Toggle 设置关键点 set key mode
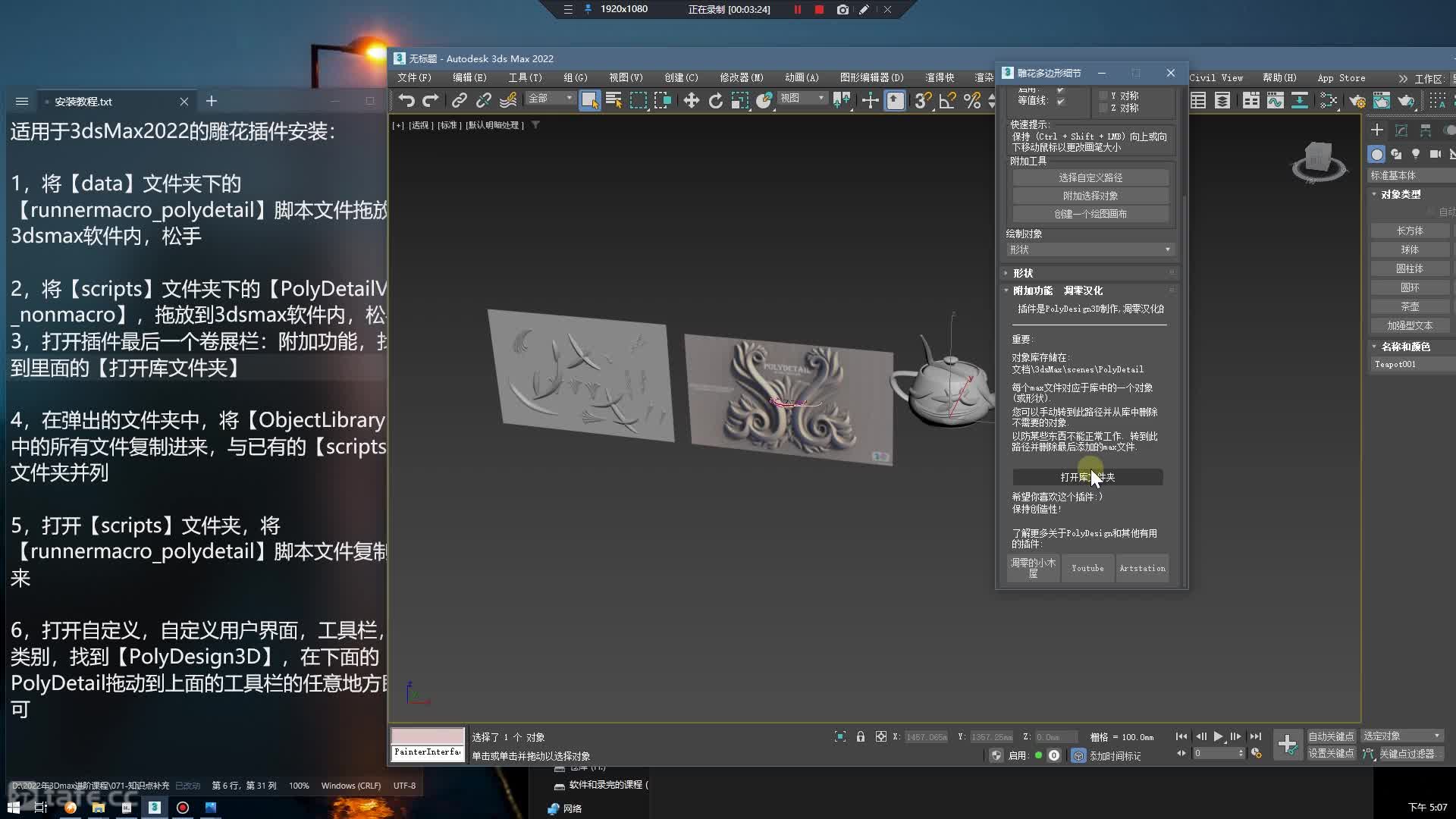Viewport: 1456px width, 819px height. click(1331, 753)
